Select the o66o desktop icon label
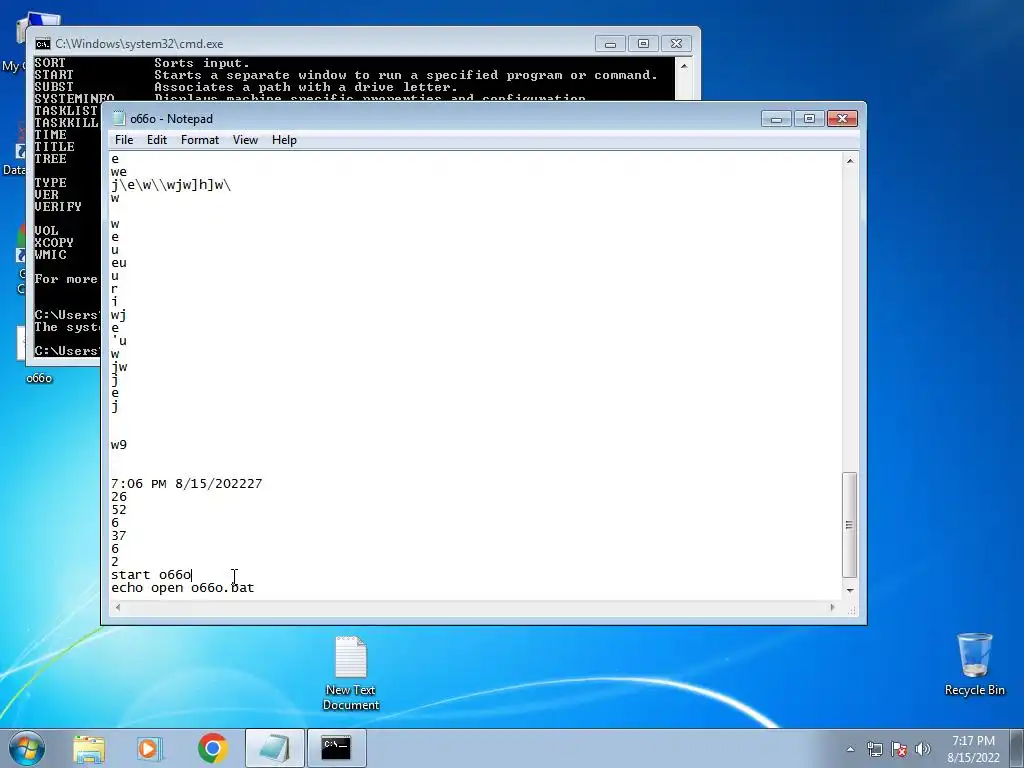1024x768 pixels. click(39, 378)
